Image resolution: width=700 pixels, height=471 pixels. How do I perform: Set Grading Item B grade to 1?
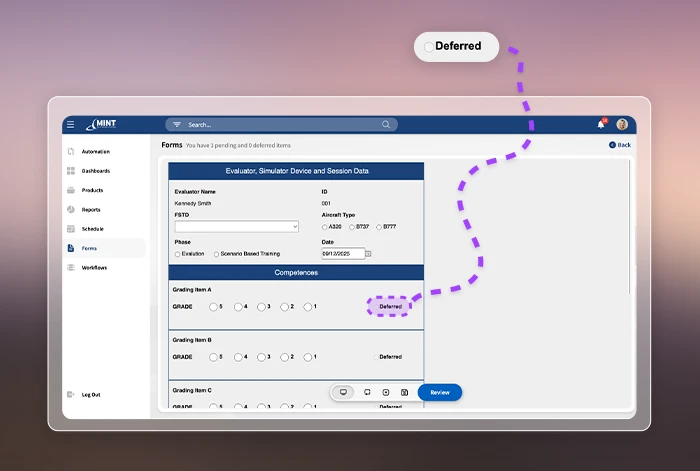tap(308, 357)
